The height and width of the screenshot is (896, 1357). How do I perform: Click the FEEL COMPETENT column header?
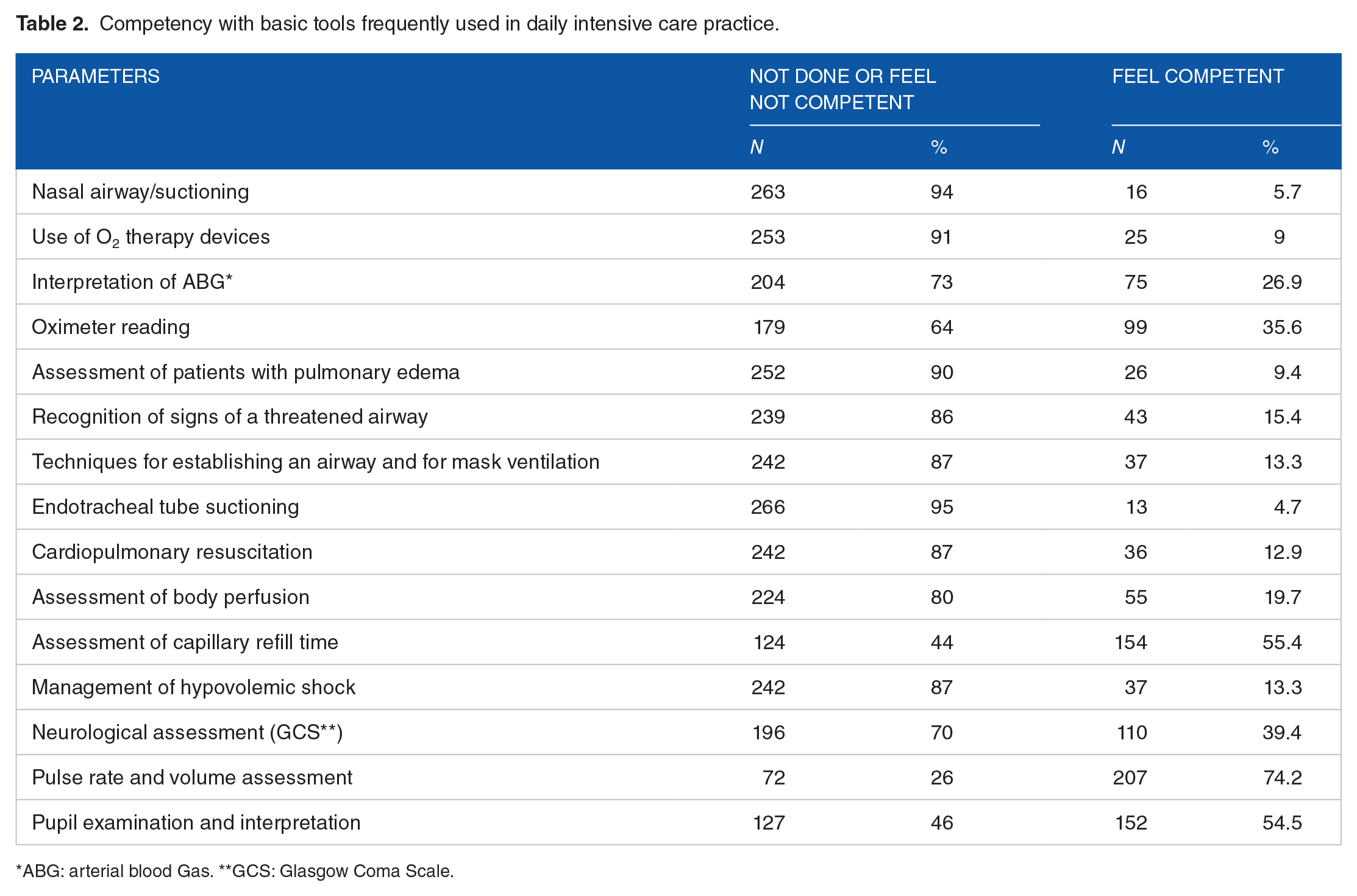pos(1198,77)
